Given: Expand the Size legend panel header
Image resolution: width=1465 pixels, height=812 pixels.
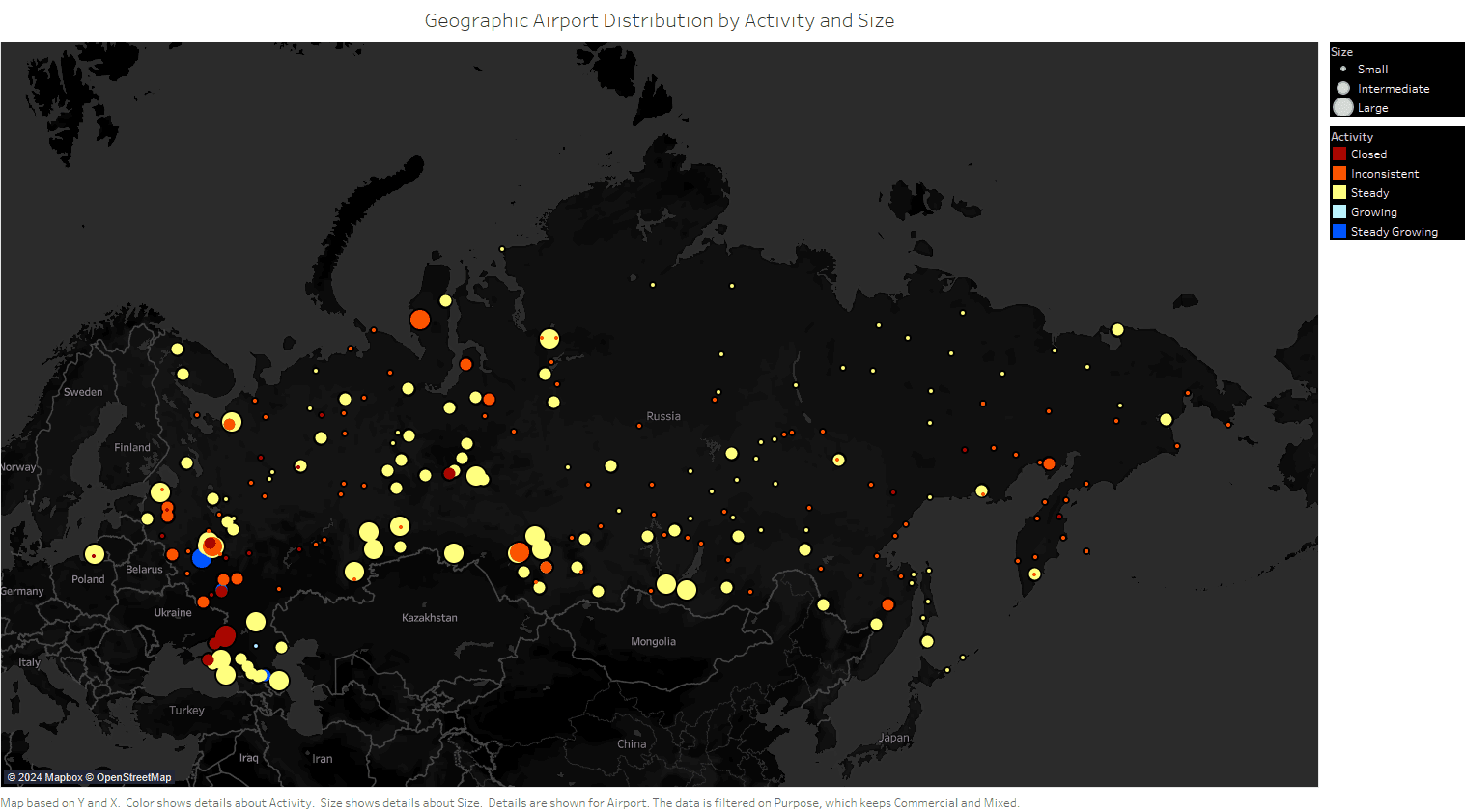Looking at the screenshot, I should pyautogui.click(x=1341, y=51).
